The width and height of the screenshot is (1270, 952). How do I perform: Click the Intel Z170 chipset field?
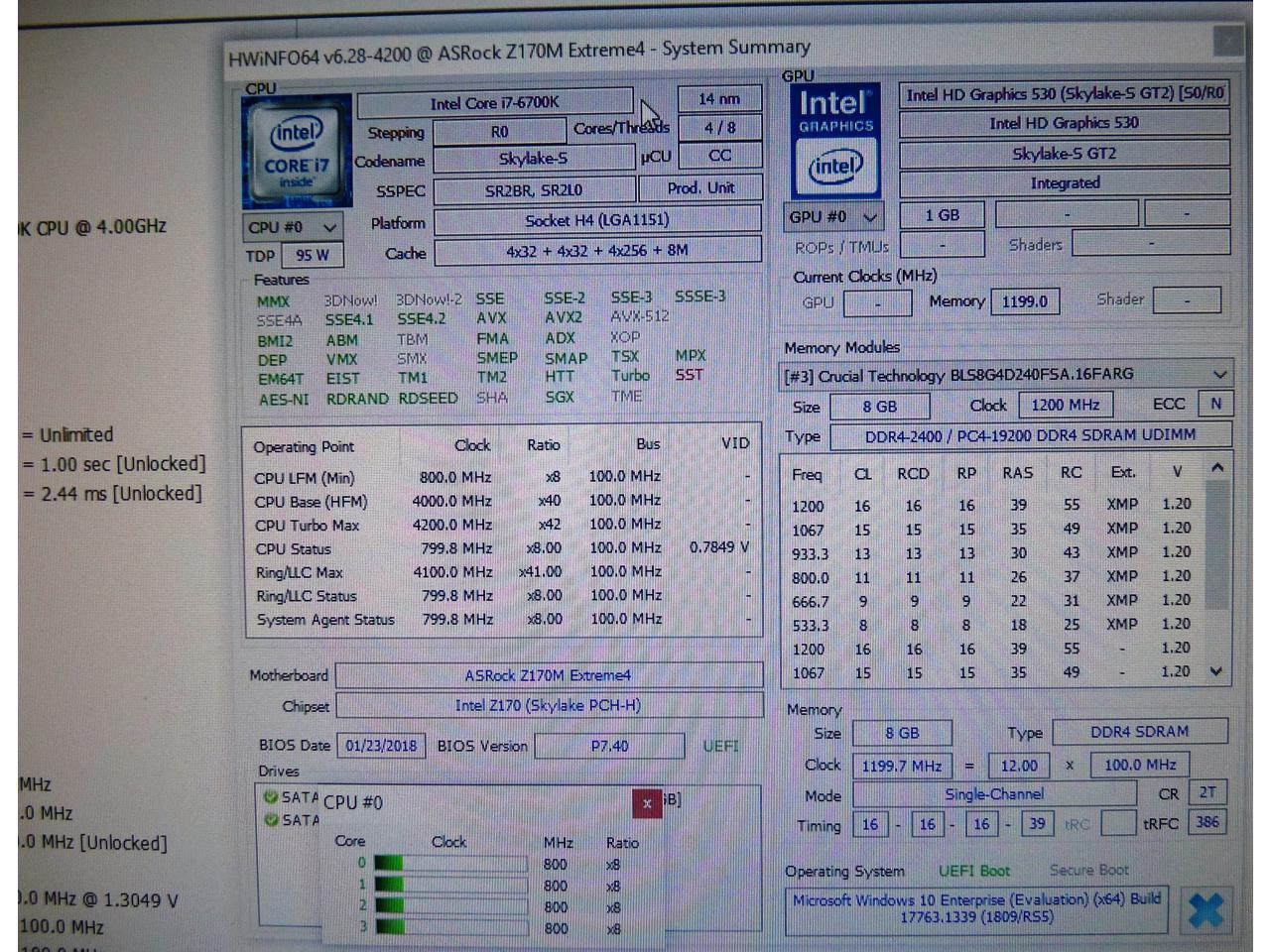click(548, 706)
